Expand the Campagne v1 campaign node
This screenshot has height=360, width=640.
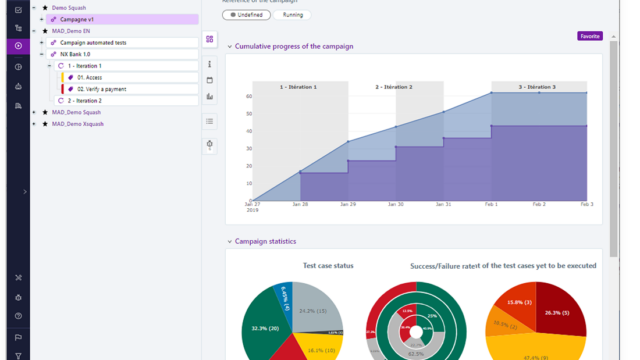pos(41,19)
